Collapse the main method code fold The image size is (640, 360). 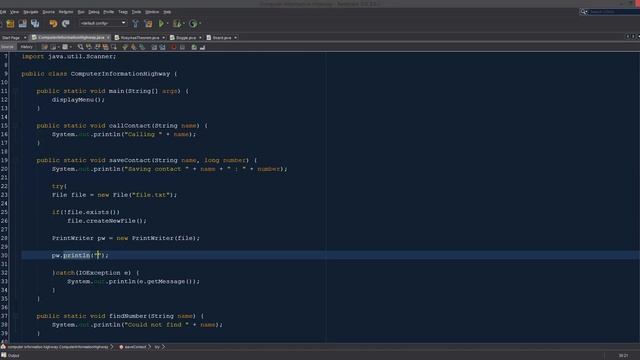(x=16, y=91)
